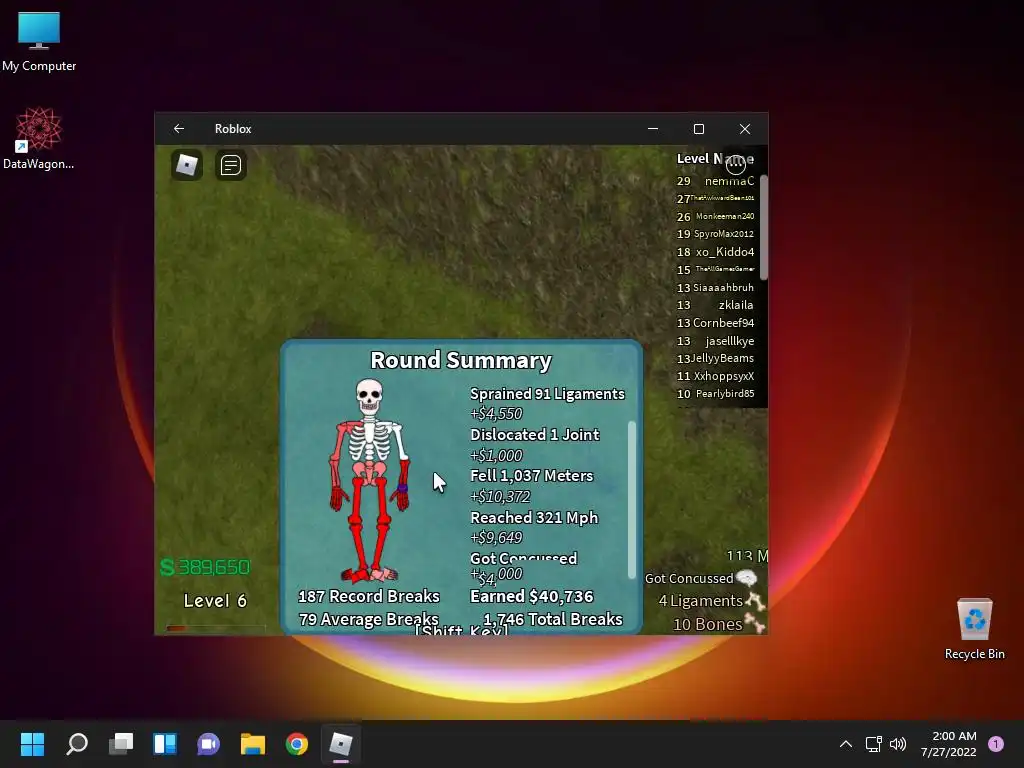Select player zklaila in leaderboard

735,305
